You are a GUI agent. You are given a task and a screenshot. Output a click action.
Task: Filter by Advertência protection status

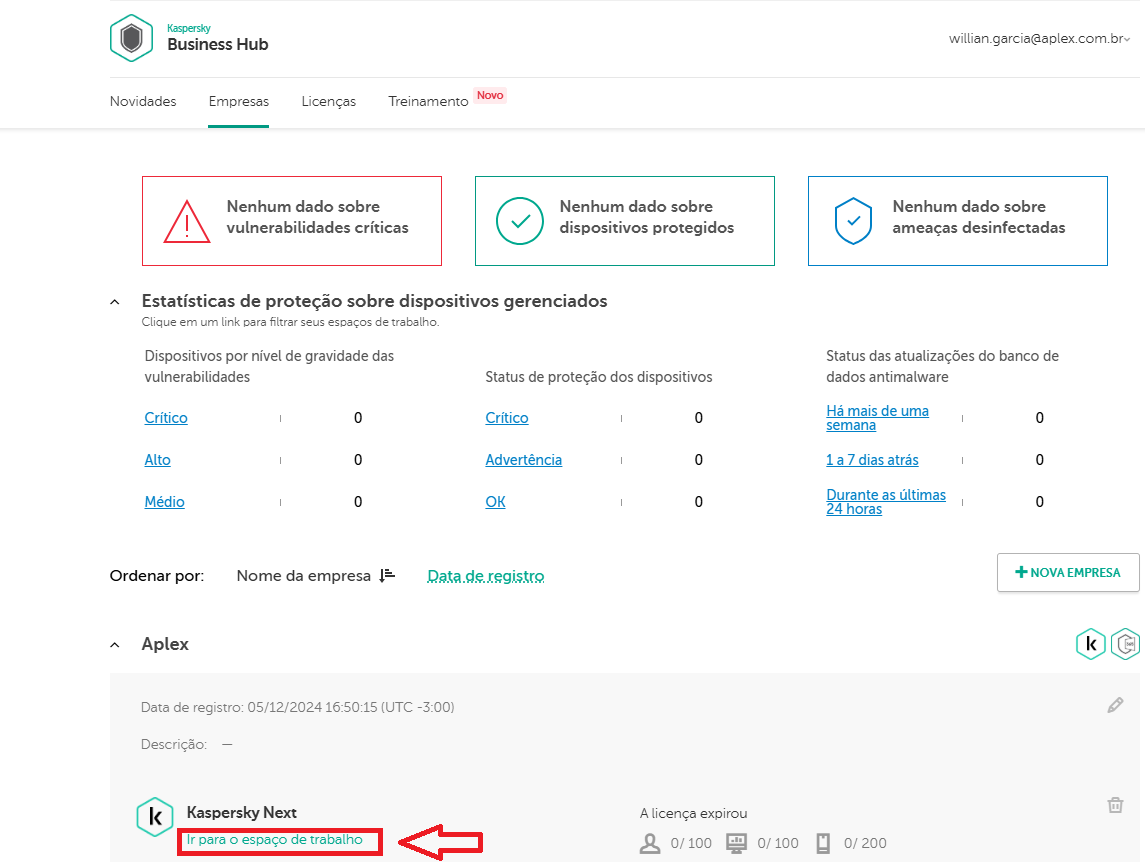pyautogui.click(x=524, y=459)
